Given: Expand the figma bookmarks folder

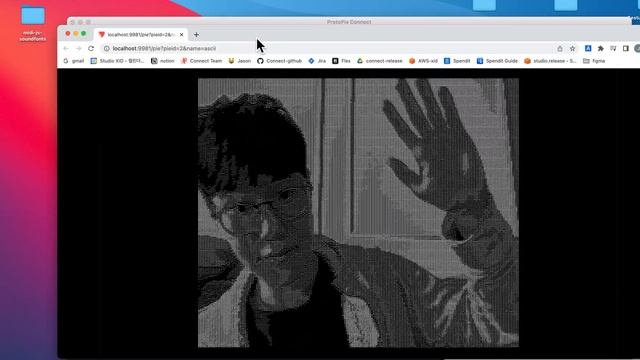Looking at the screenshot, I should click(x=594, y=61).
